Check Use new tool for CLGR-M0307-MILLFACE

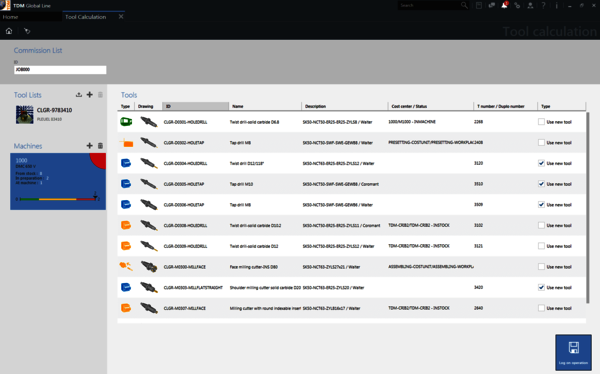[541, 308]
